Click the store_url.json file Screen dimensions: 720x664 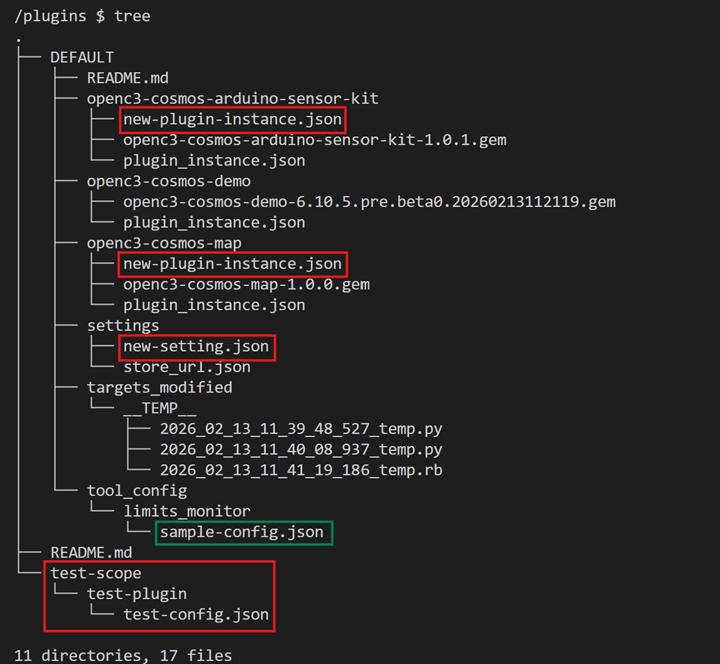(187, 367)
